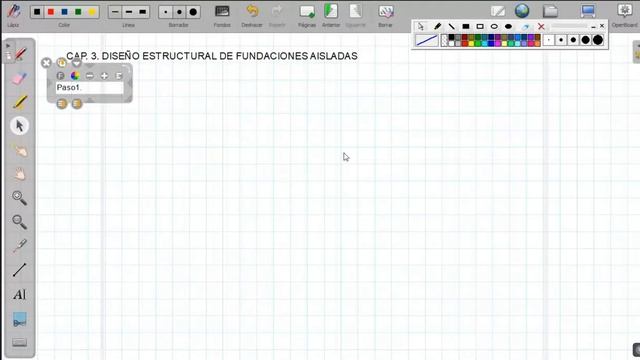Select eraser in floating drawing palette
640x360 pixels.
coord(525,27)
